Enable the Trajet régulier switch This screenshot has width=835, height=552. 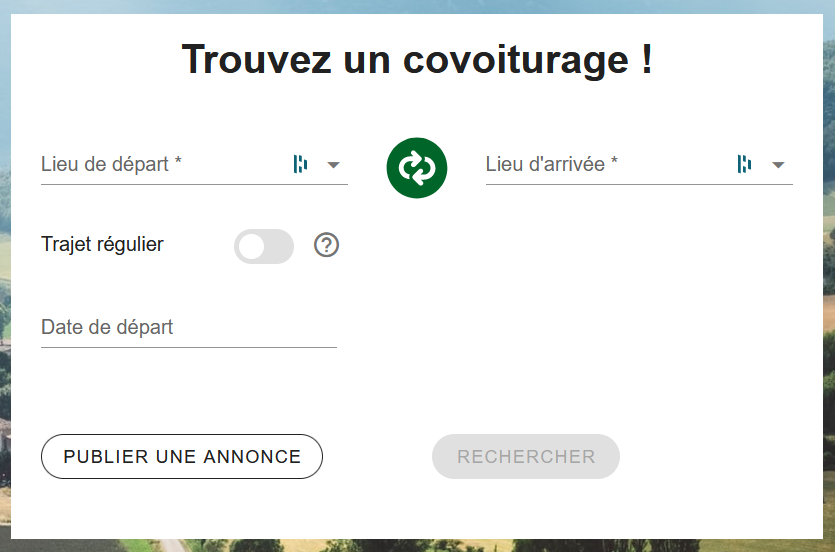point(264,246)
